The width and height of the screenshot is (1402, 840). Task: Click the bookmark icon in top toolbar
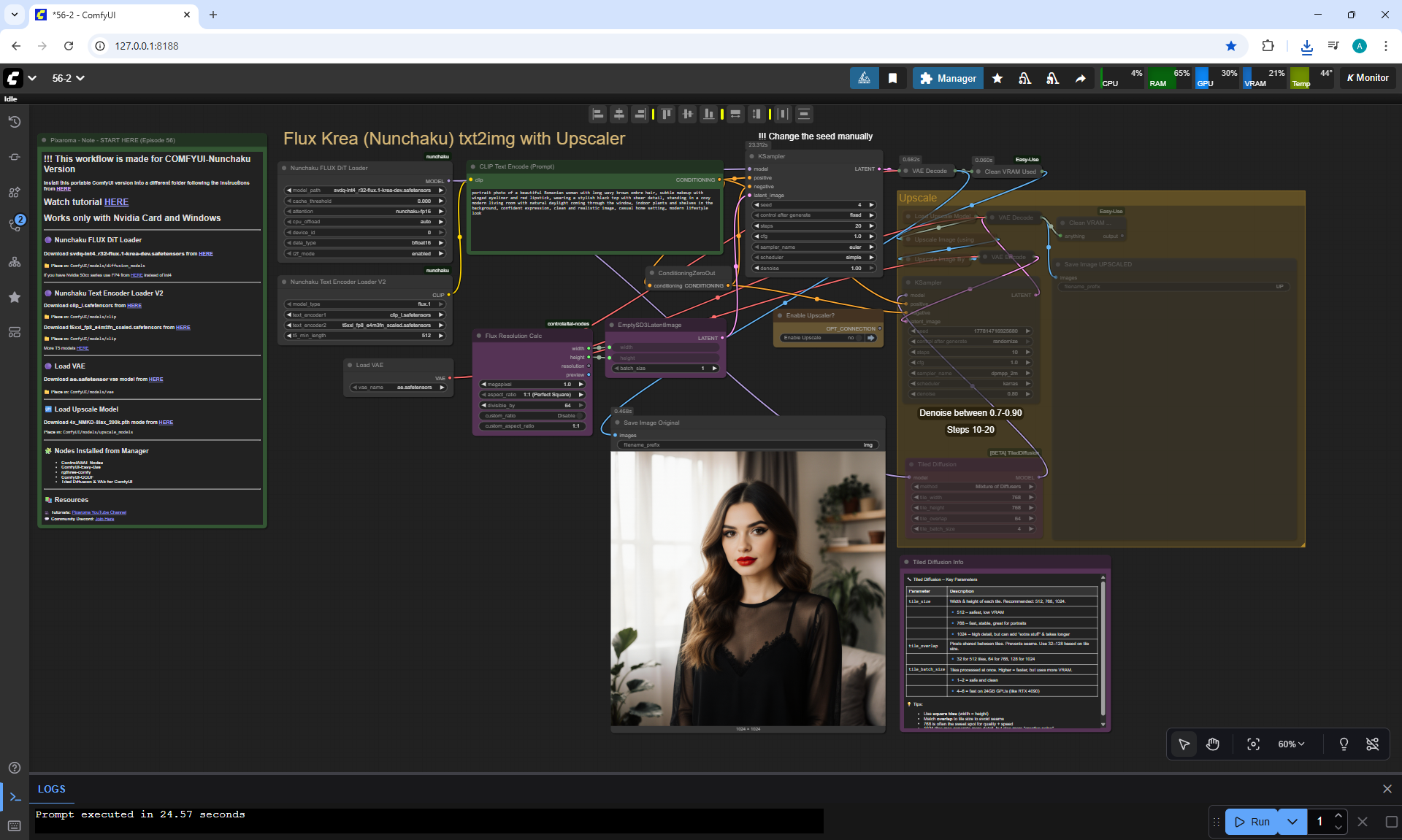[892, 78]
